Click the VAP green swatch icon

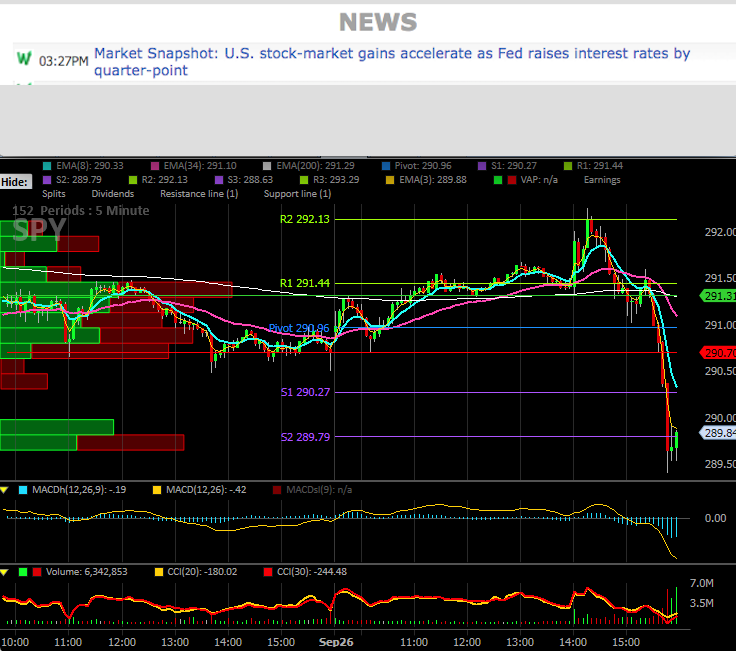[498, 180]
